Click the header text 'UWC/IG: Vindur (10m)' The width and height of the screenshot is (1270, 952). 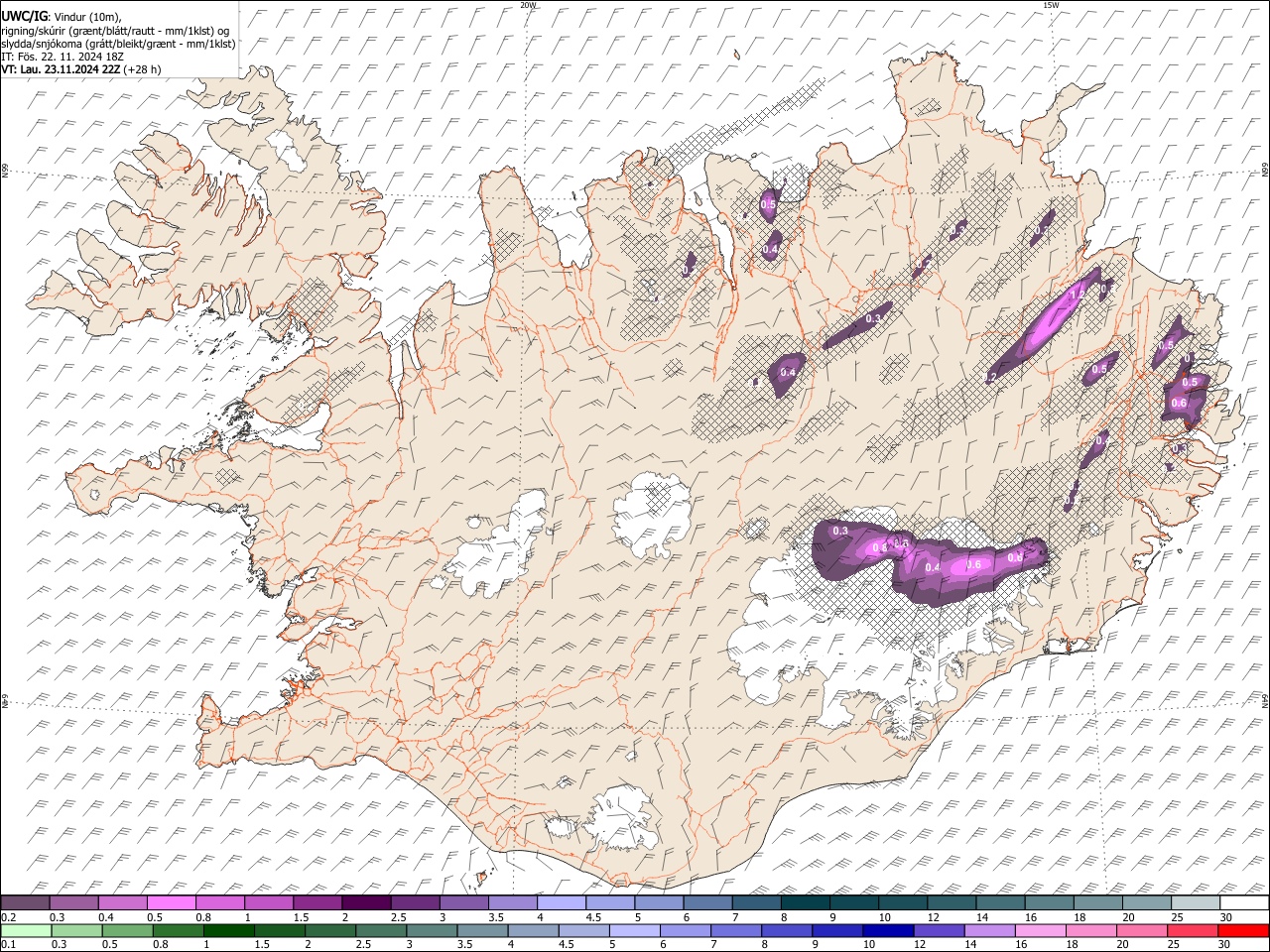click(62, 16)
